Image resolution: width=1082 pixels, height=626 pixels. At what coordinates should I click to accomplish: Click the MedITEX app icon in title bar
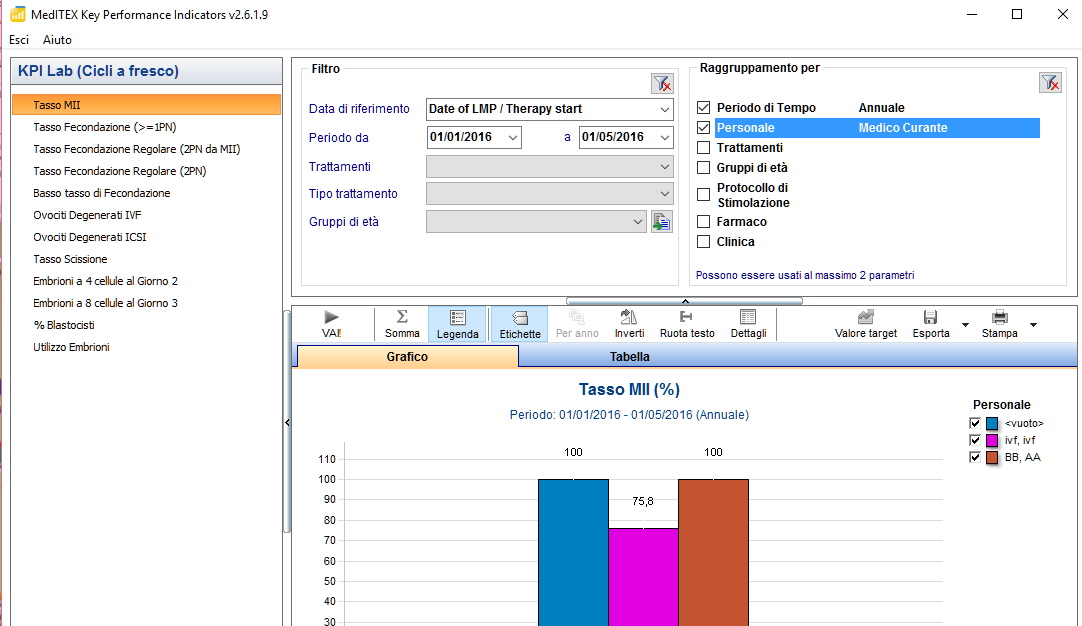[x=18, y=14]
